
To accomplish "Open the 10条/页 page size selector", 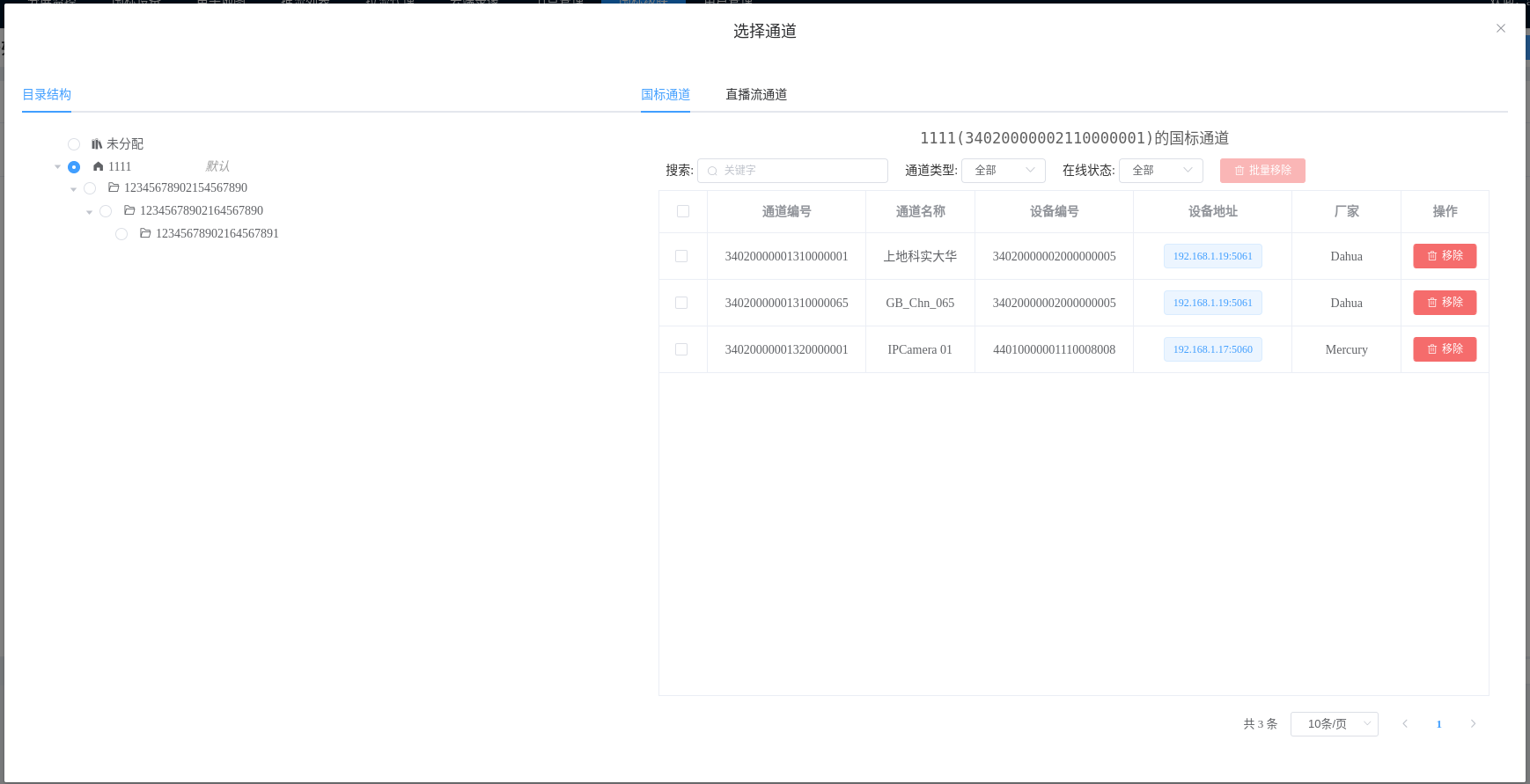I will [x=1334, y=724].
